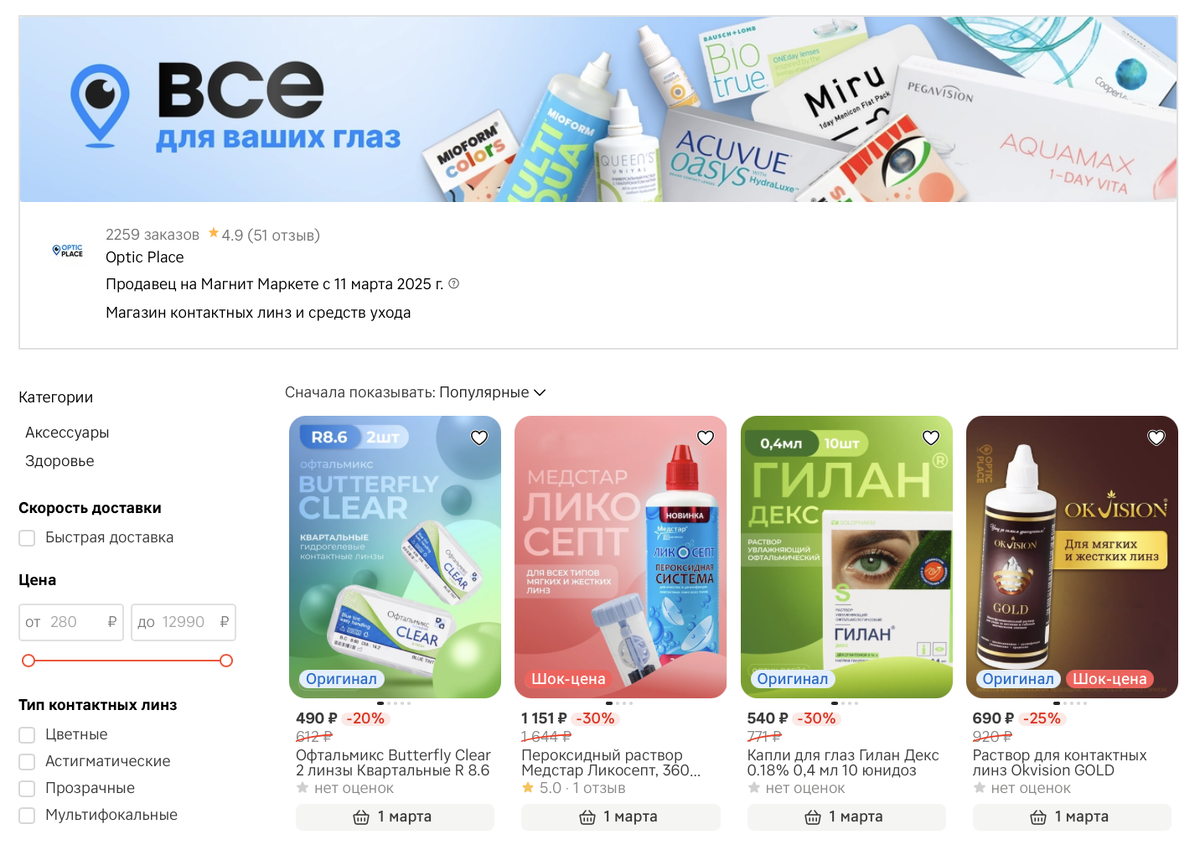Add Гилан Декс drops to cart, 1 марта
1200x845 pixels.
point(846,817)
